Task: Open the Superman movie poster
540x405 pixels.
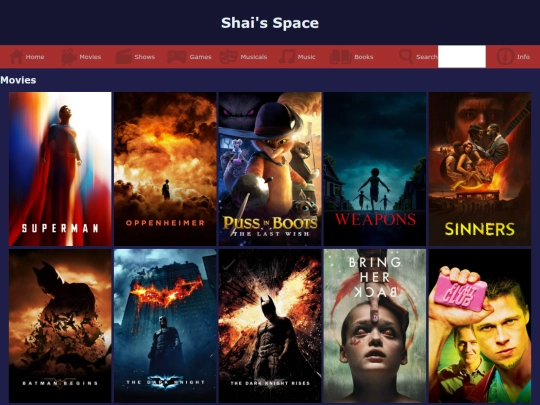Action: [x=60, y=169]
